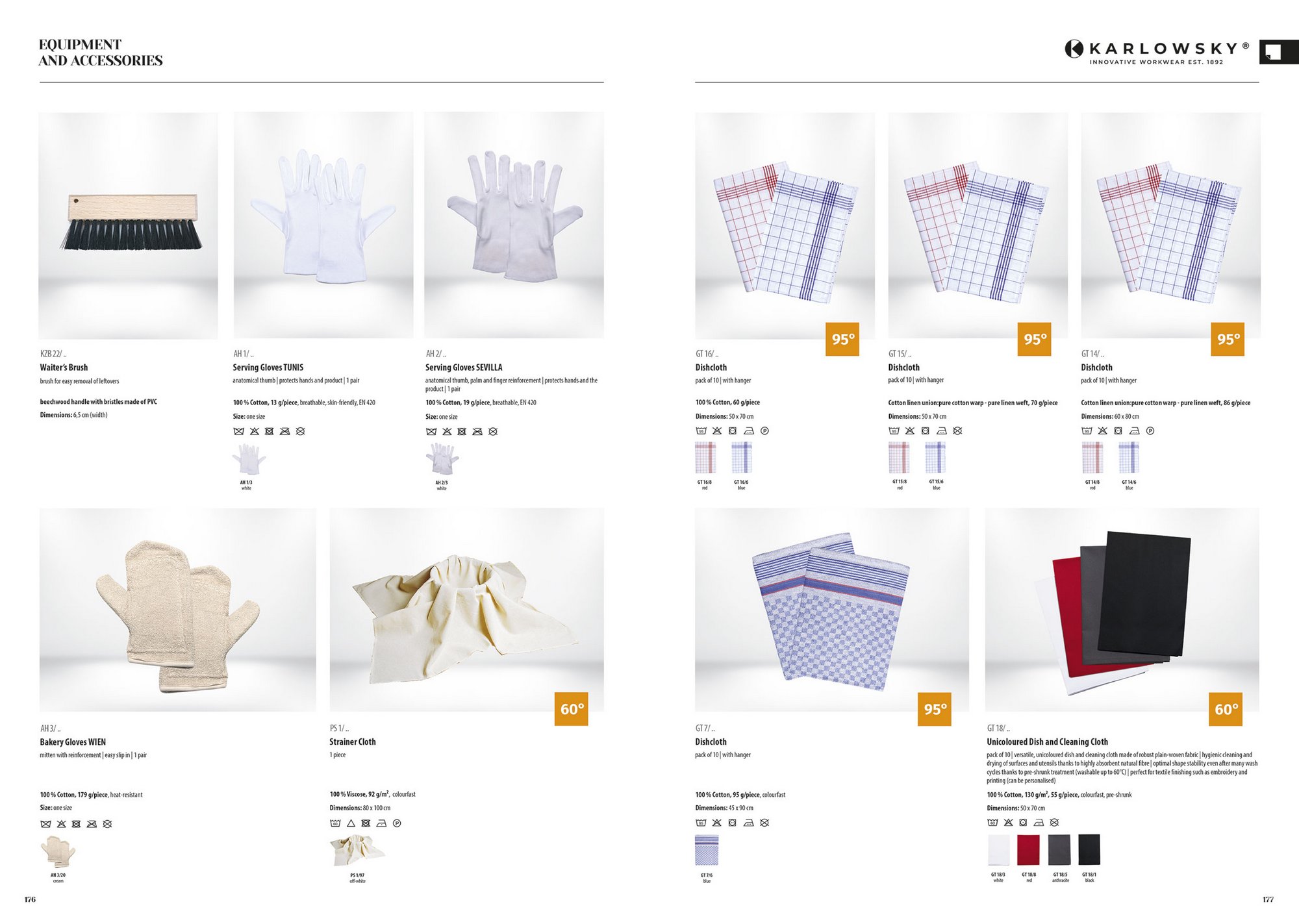Click the Serving Gloves SEVILLA title
This screenshot has height=924, width=1299.
pos(464,368)
